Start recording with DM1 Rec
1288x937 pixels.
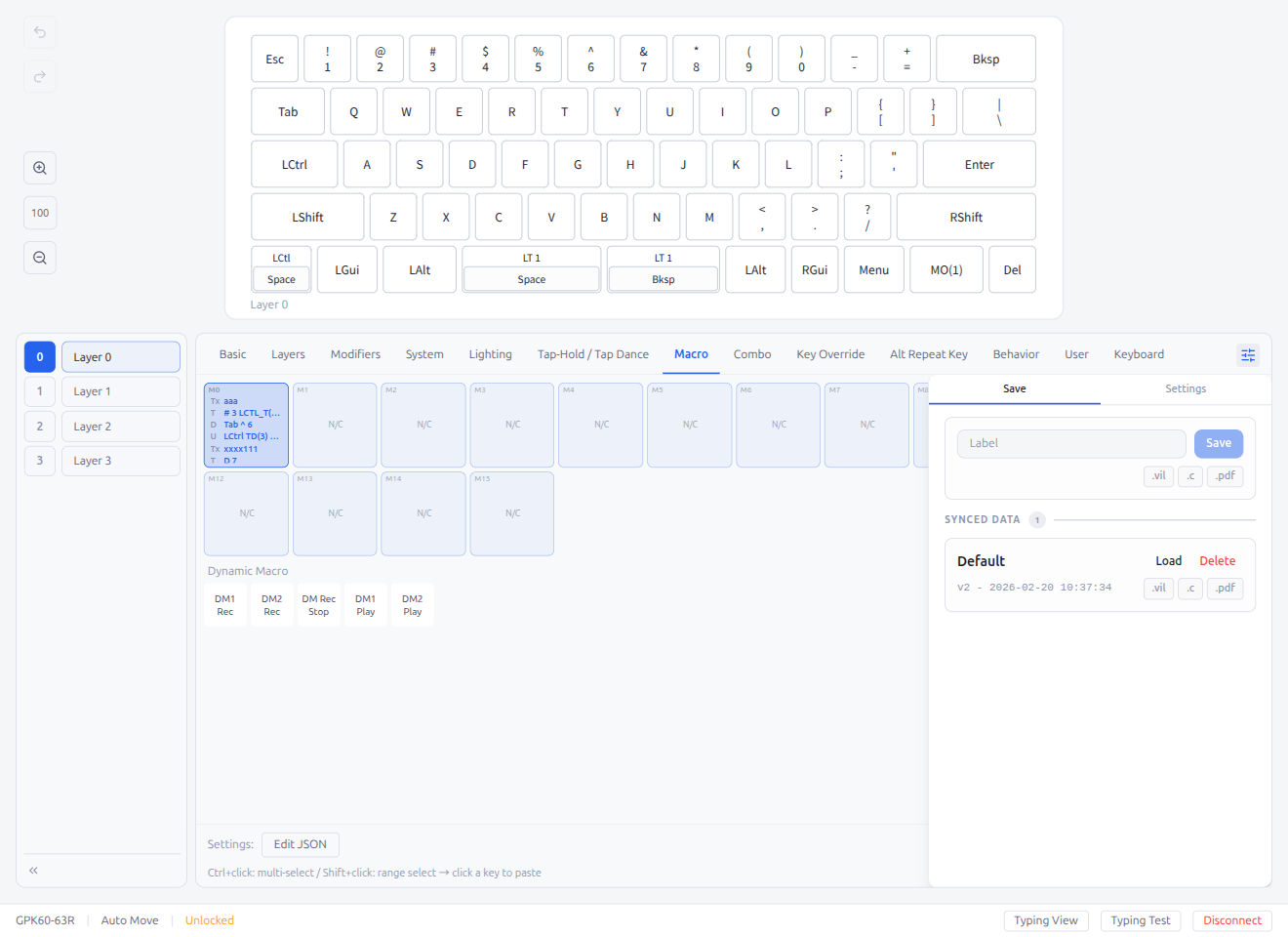[225, 604]
